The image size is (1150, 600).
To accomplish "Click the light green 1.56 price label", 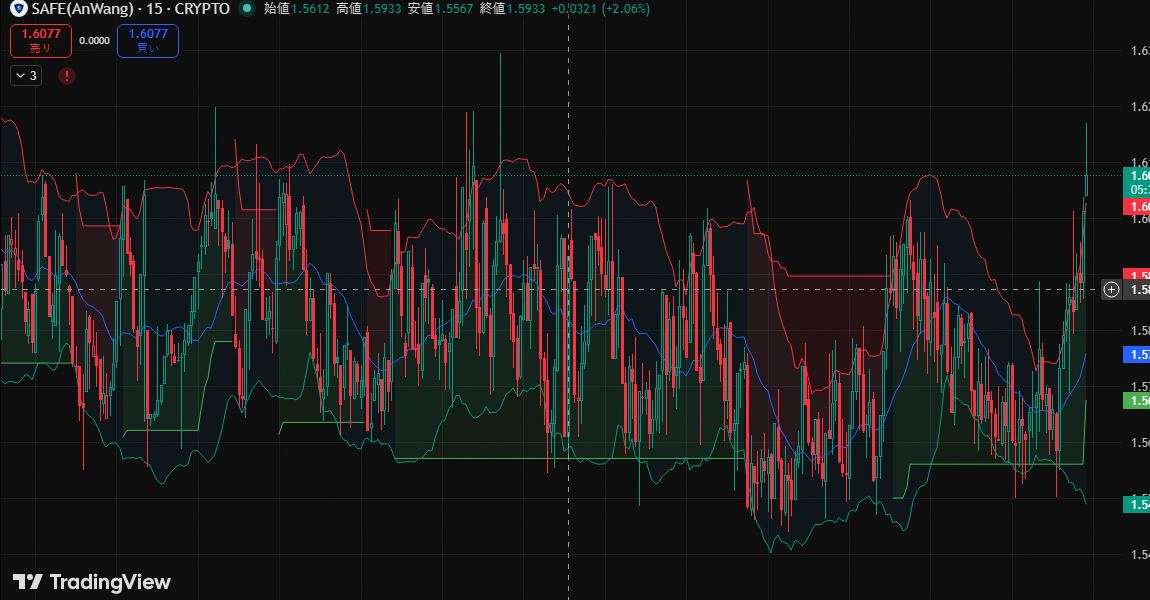I will (1137, 400).
